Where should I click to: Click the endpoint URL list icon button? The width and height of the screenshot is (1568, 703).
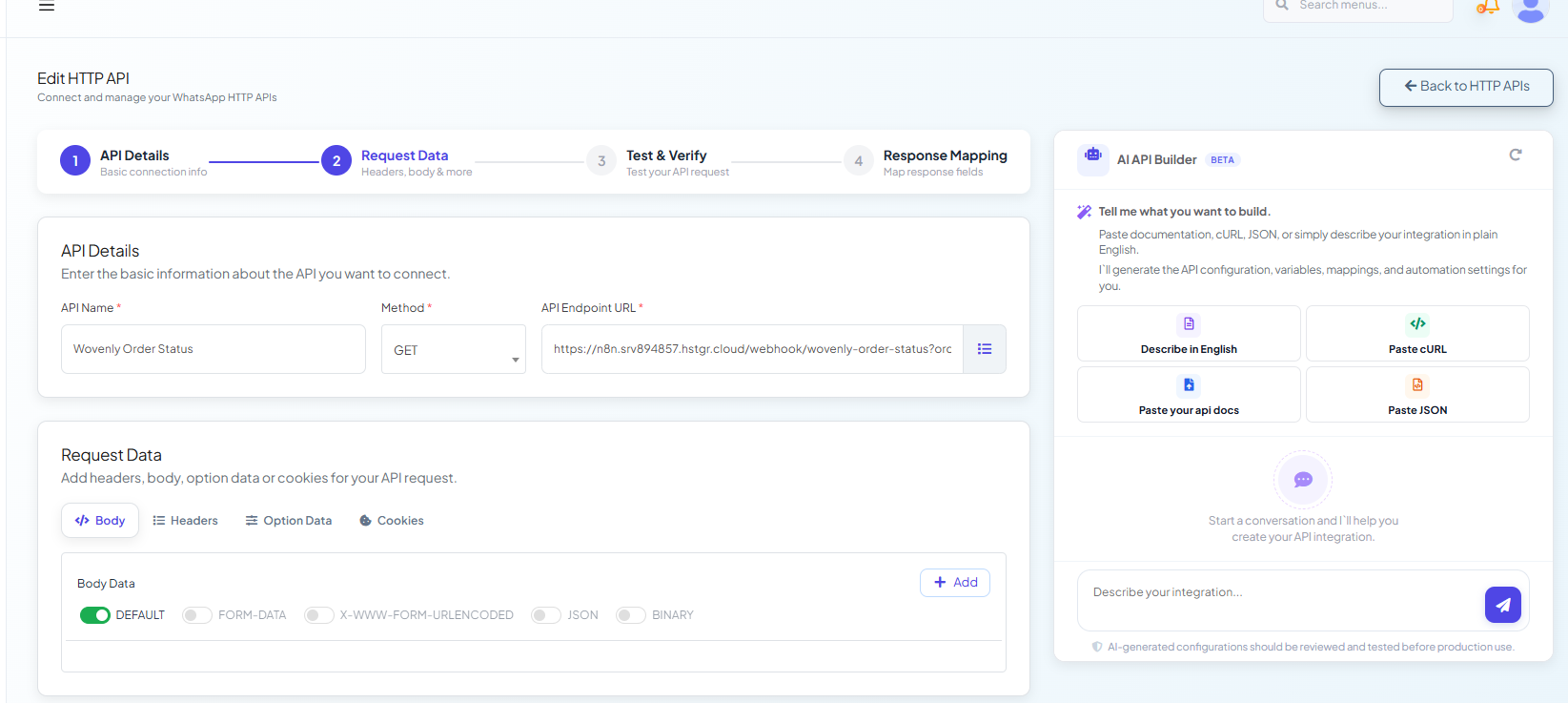pos(985,349)
